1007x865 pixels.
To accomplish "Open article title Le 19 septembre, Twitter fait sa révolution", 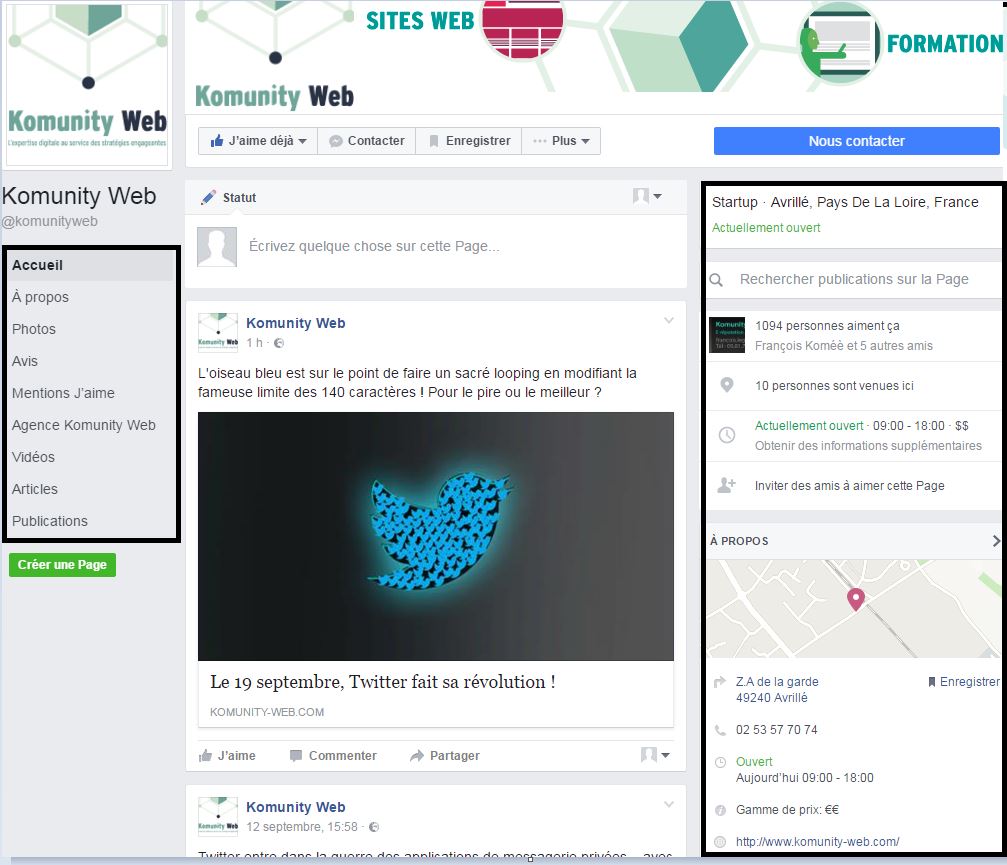I will click(x=382, y=682).
